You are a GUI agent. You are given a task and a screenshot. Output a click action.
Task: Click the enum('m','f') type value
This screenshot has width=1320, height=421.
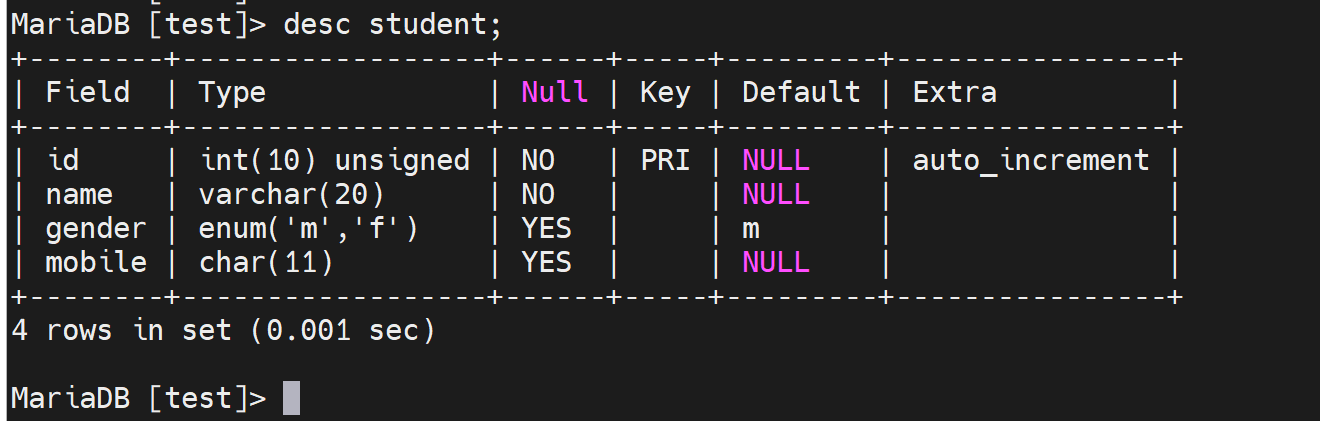[309, 228]
